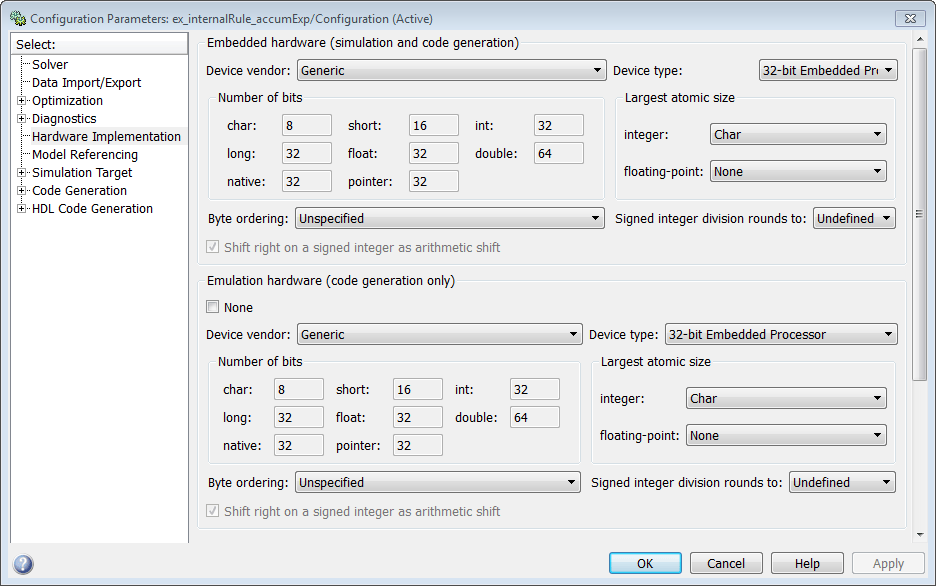This screenshot has width=936, height=586.
Task: Expand the Simulation Target node
Action: (21, 172)
